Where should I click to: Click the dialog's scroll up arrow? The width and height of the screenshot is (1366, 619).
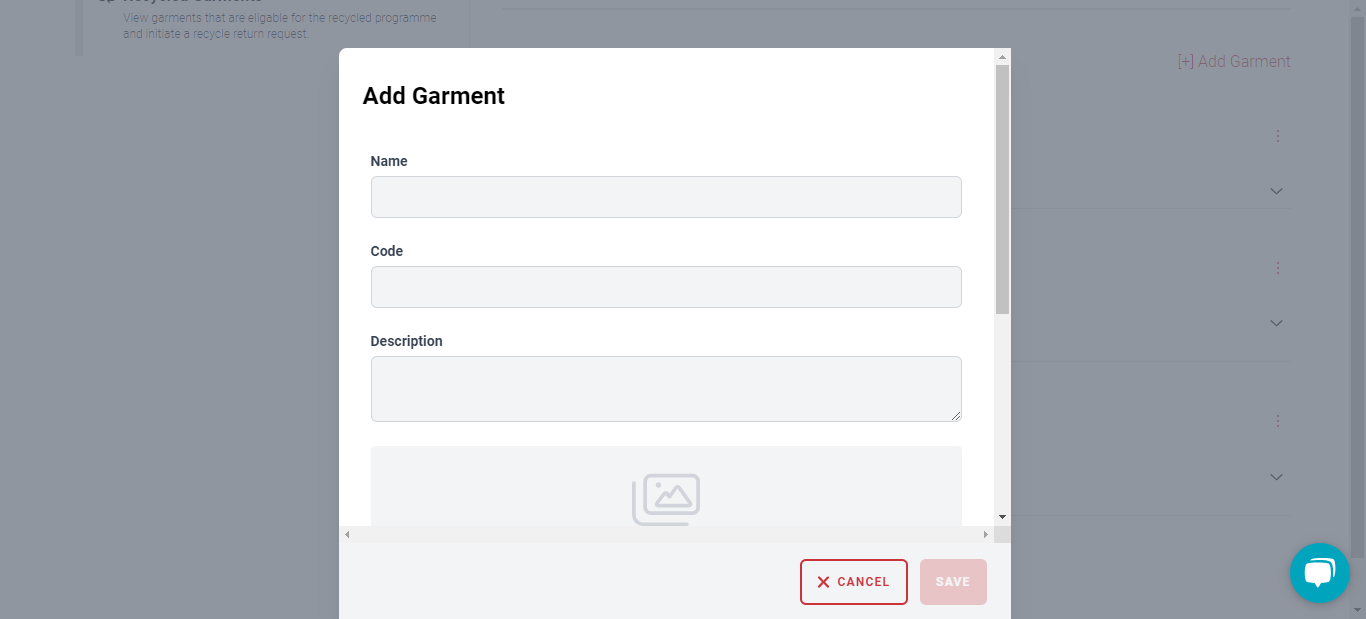click(x=1002, y=57)
